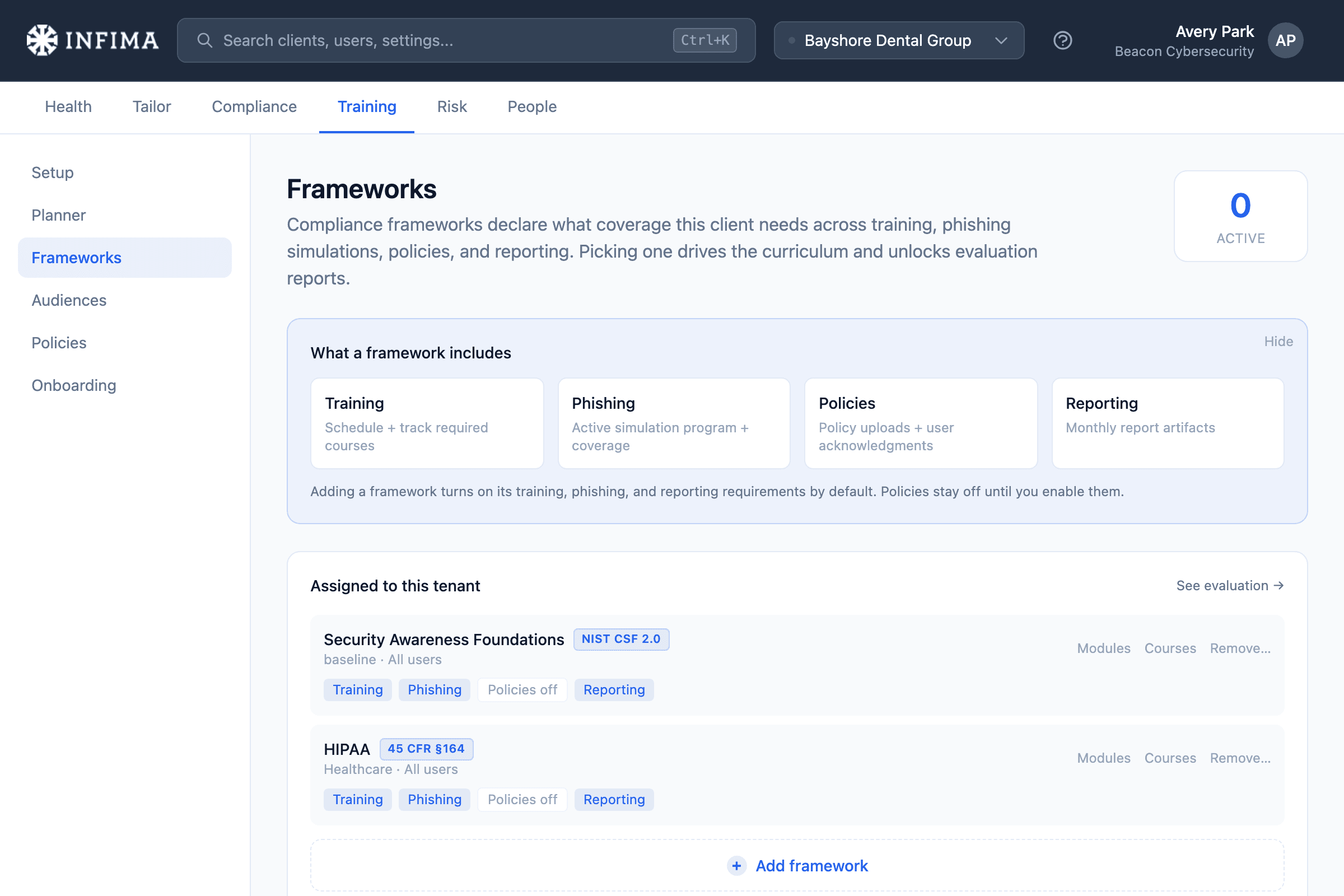The height and width of the screenshot is (896, 1344).
Task: Remove the HIPAA framework
Action: pyautogui.click(x=1240, y=758)
